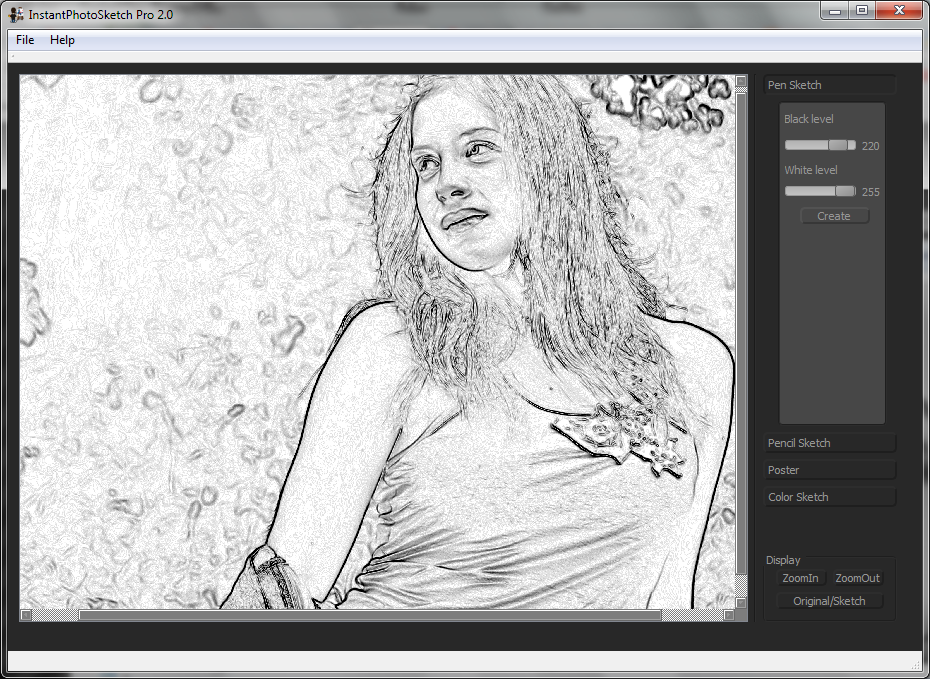Click the vertical scrollbar track
The height and width of the screenshot is (679, 930).
coord(741,585)
